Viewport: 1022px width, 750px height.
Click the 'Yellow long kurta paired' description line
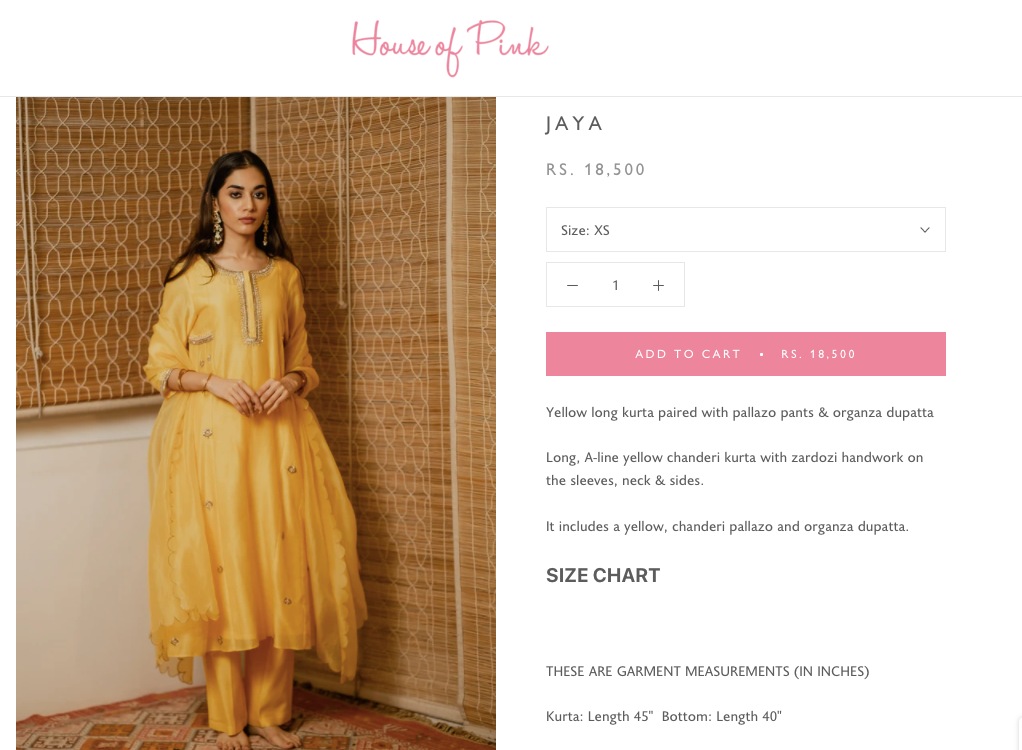740,412
